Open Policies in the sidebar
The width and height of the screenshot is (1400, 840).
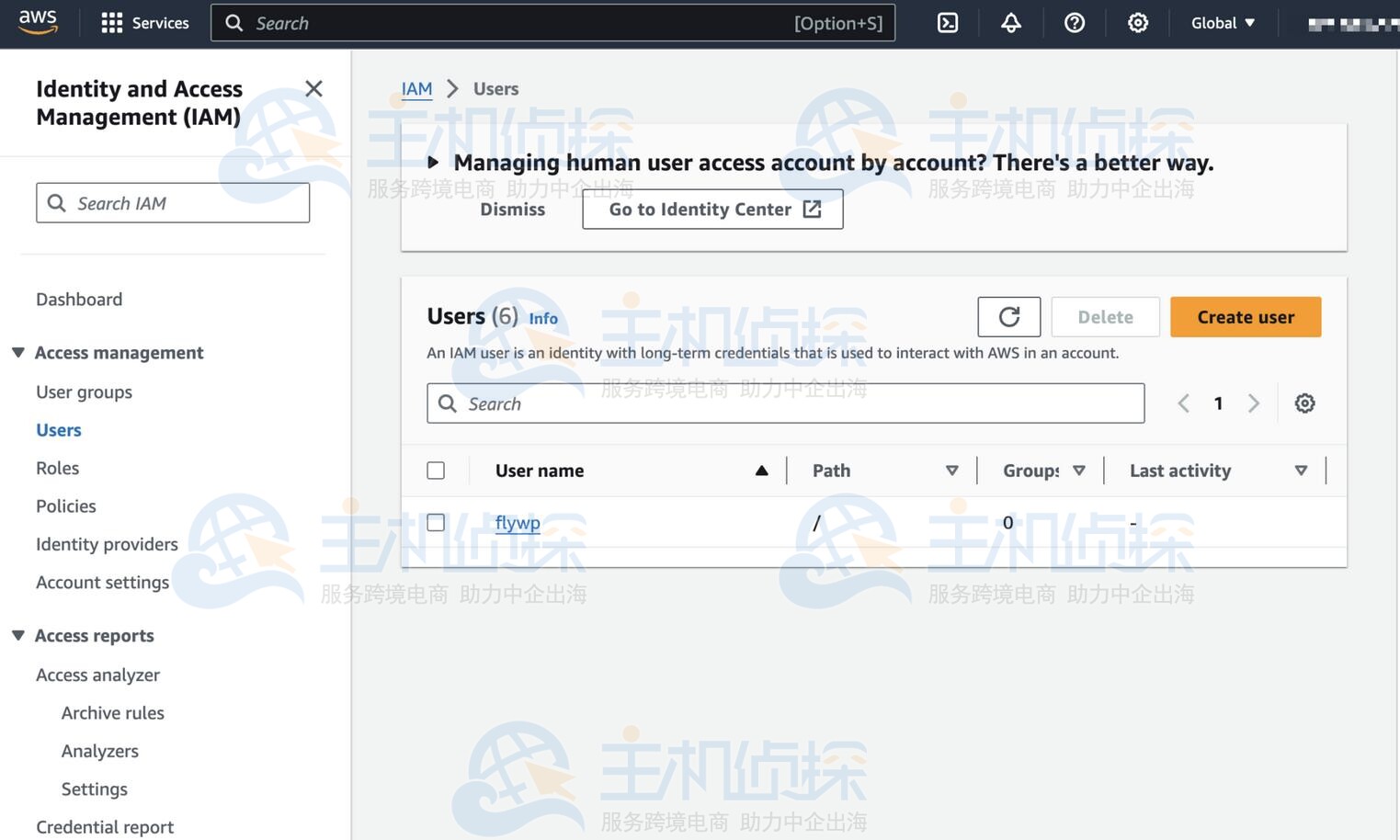65,506
